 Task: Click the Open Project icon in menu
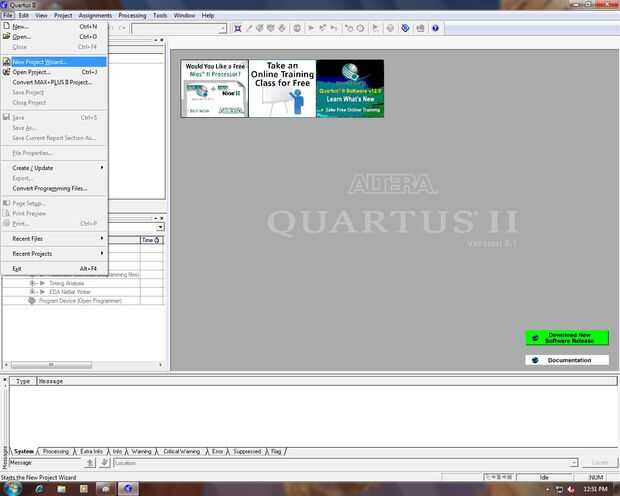[6, 72]
